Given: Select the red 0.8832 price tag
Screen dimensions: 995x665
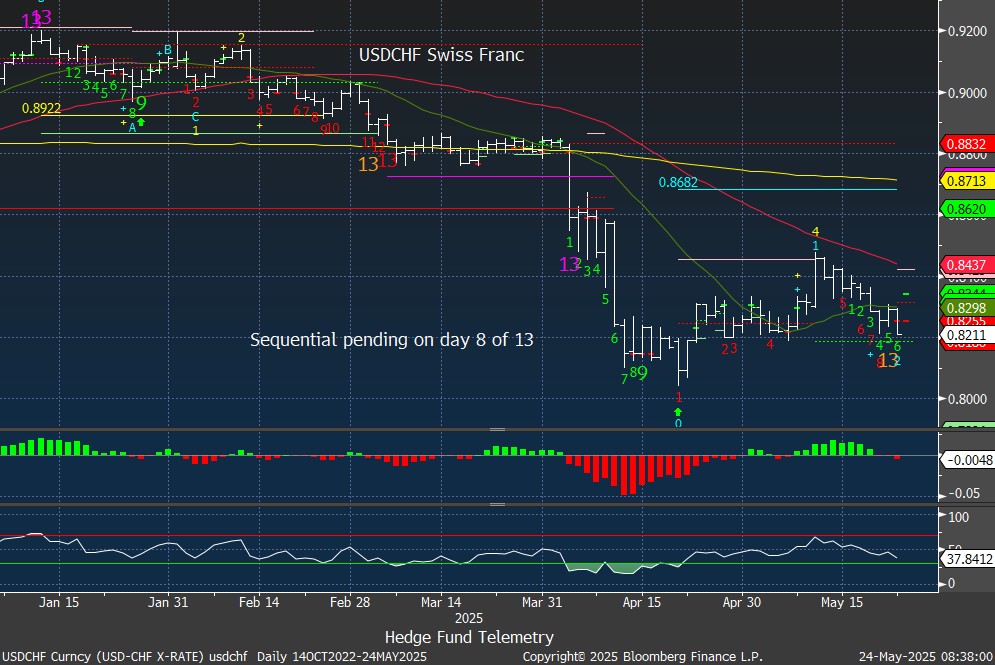Looking at the screenshot, I should 966,144.
